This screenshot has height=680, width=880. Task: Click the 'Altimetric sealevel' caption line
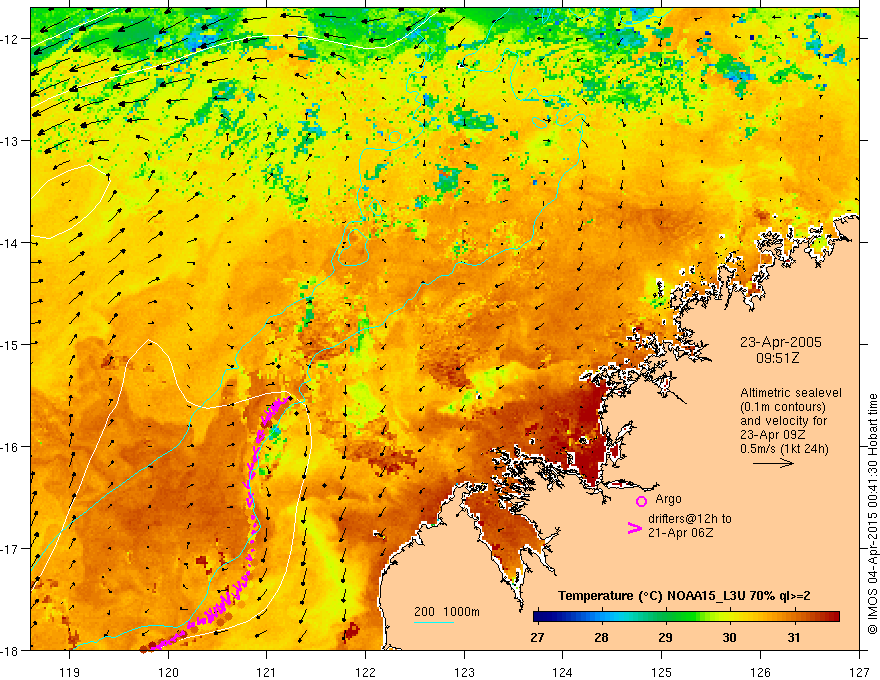pos(791,393)
